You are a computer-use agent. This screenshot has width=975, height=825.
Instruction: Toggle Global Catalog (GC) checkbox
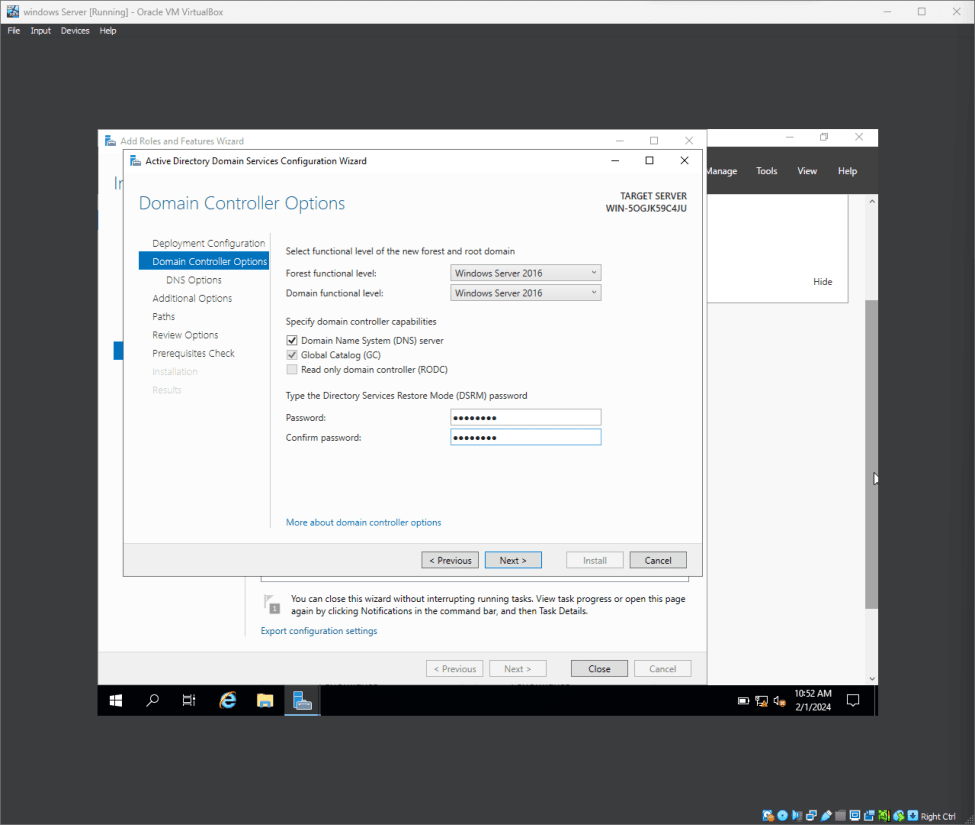click(292, 355)
